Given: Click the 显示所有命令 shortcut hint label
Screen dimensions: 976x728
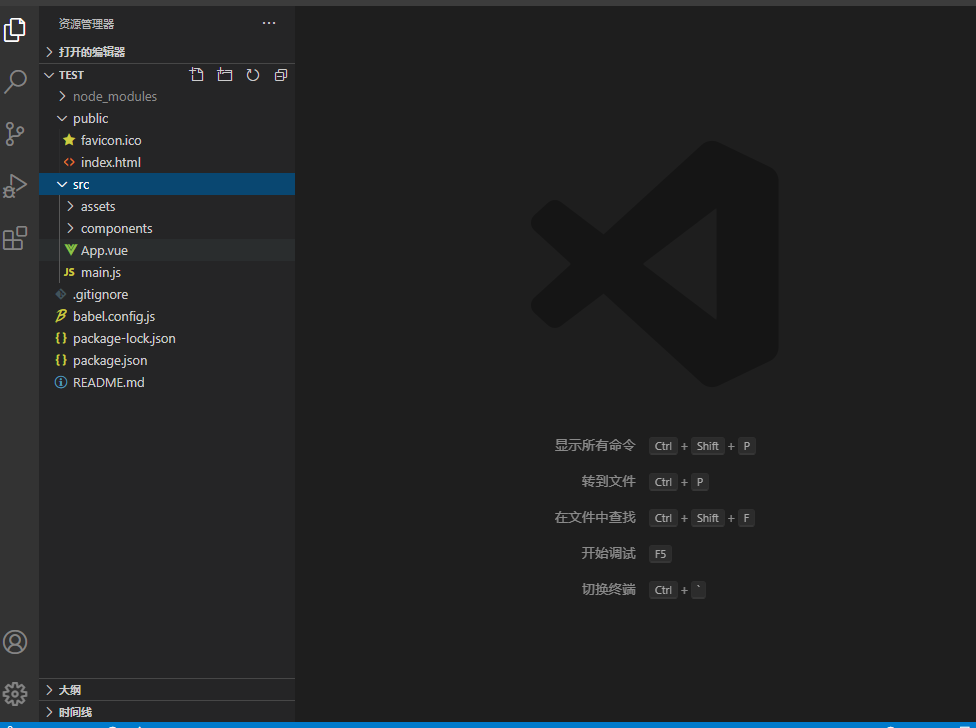Looking at the screenshot, I should click(595, 446).
